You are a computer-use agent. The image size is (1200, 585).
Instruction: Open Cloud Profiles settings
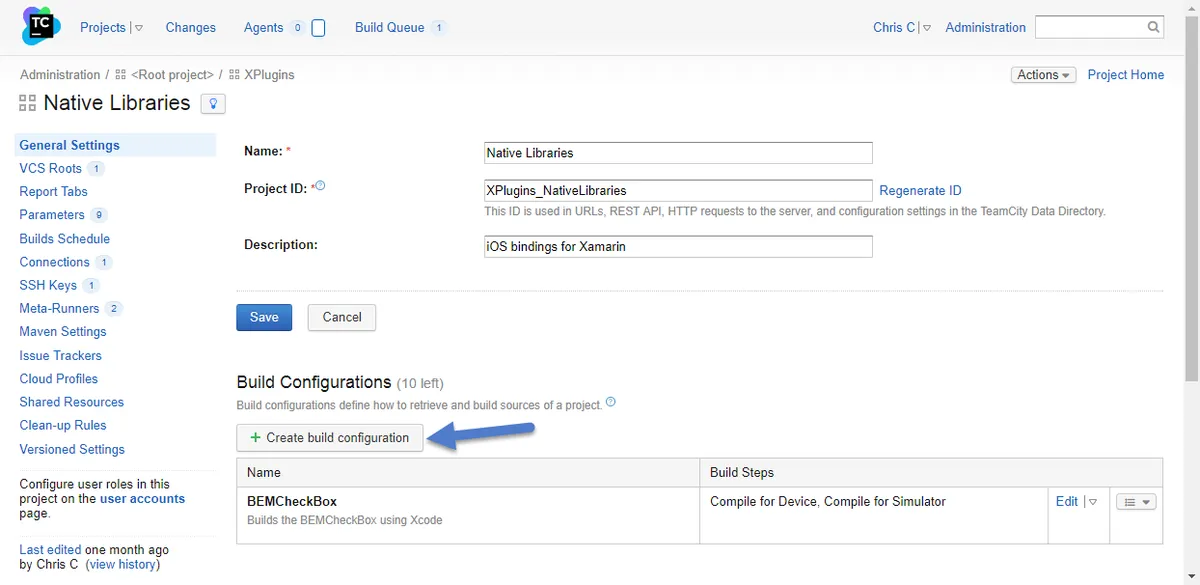pos(58,378)
